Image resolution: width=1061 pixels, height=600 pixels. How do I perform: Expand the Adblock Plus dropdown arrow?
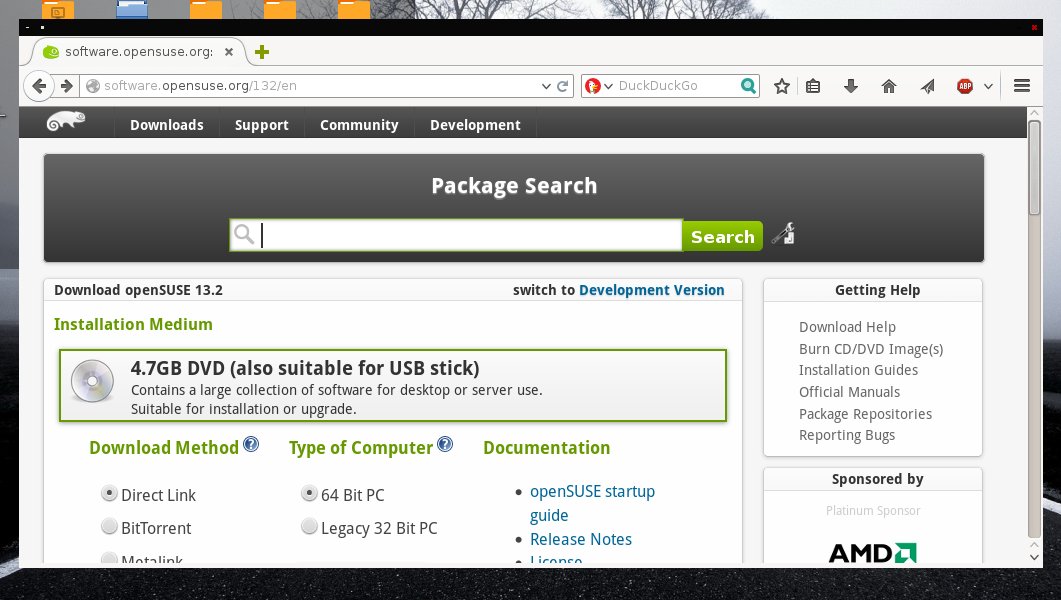coord(988,86)
